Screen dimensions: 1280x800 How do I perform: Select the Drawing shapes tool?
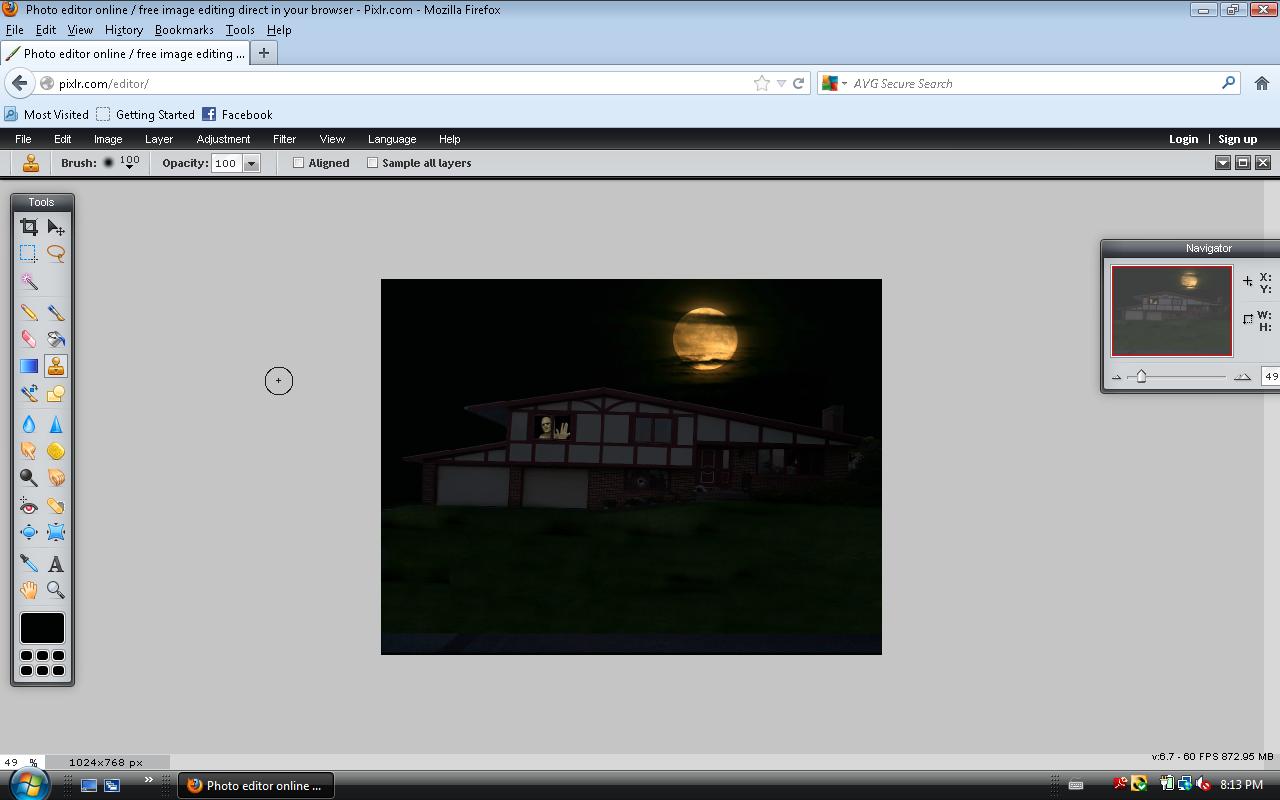click(x=56, y=394)
